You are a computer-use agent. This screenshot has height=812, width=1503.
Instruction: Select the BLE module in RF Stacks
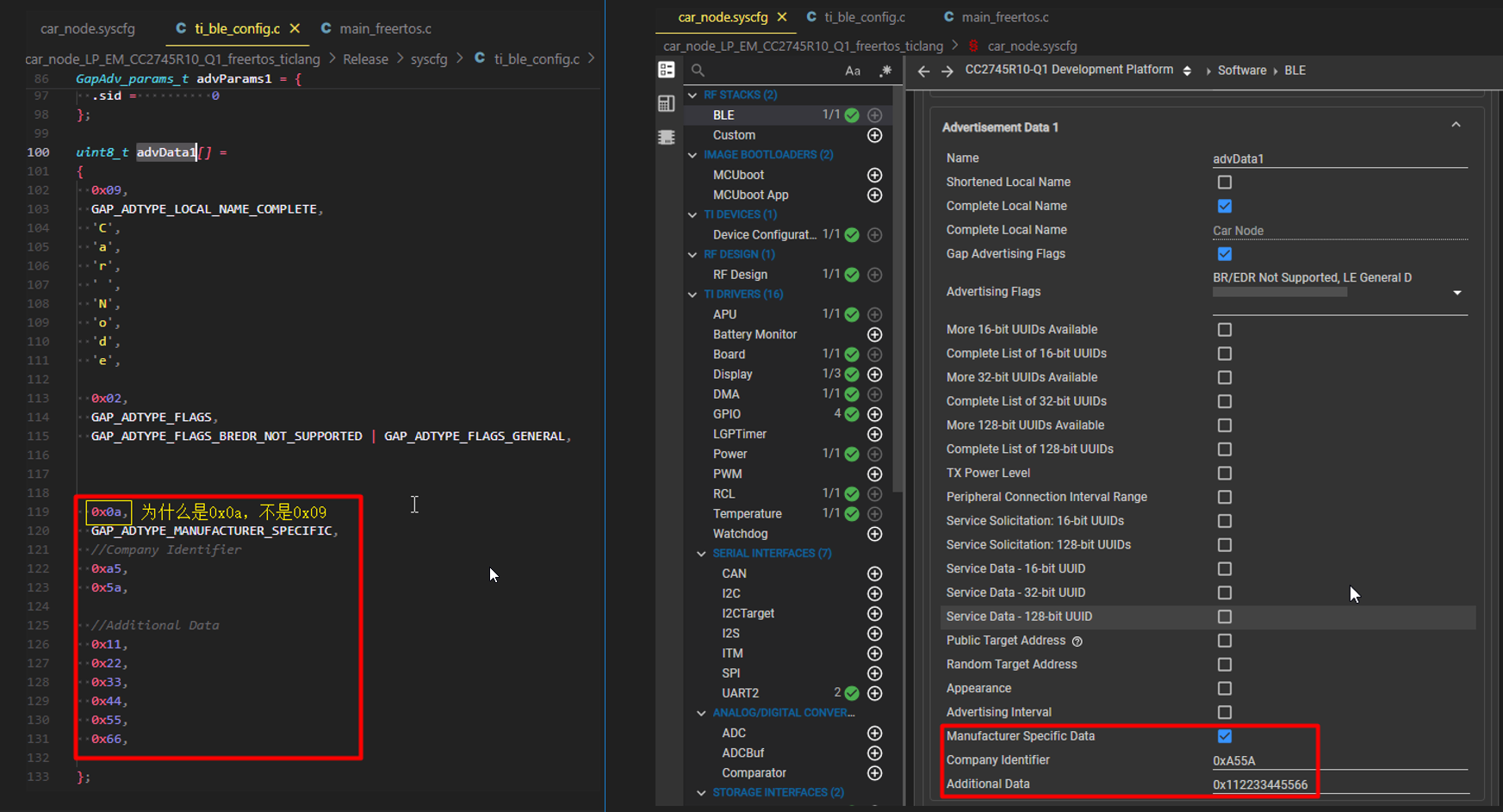coord(724,115)
